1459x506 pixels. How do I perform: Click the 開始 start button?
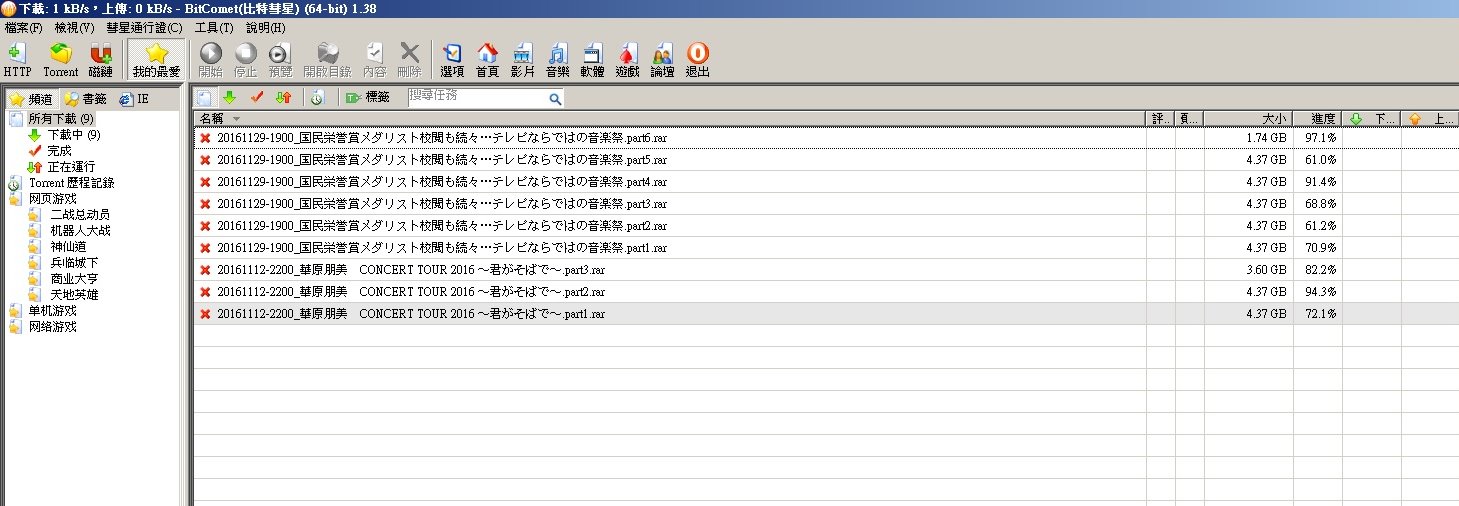coord(211,60)
